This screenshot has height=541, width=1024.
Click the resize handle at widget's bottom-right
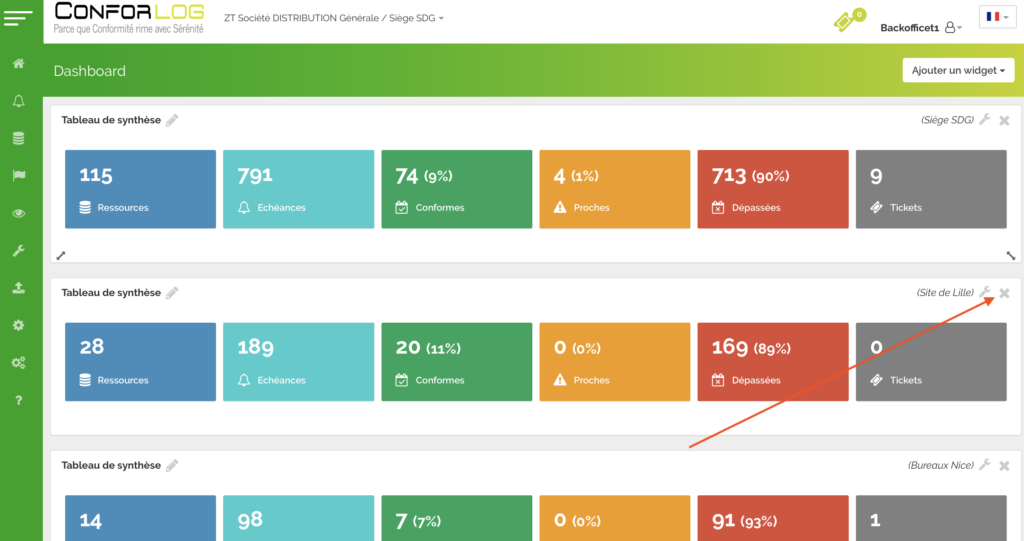1010,255
